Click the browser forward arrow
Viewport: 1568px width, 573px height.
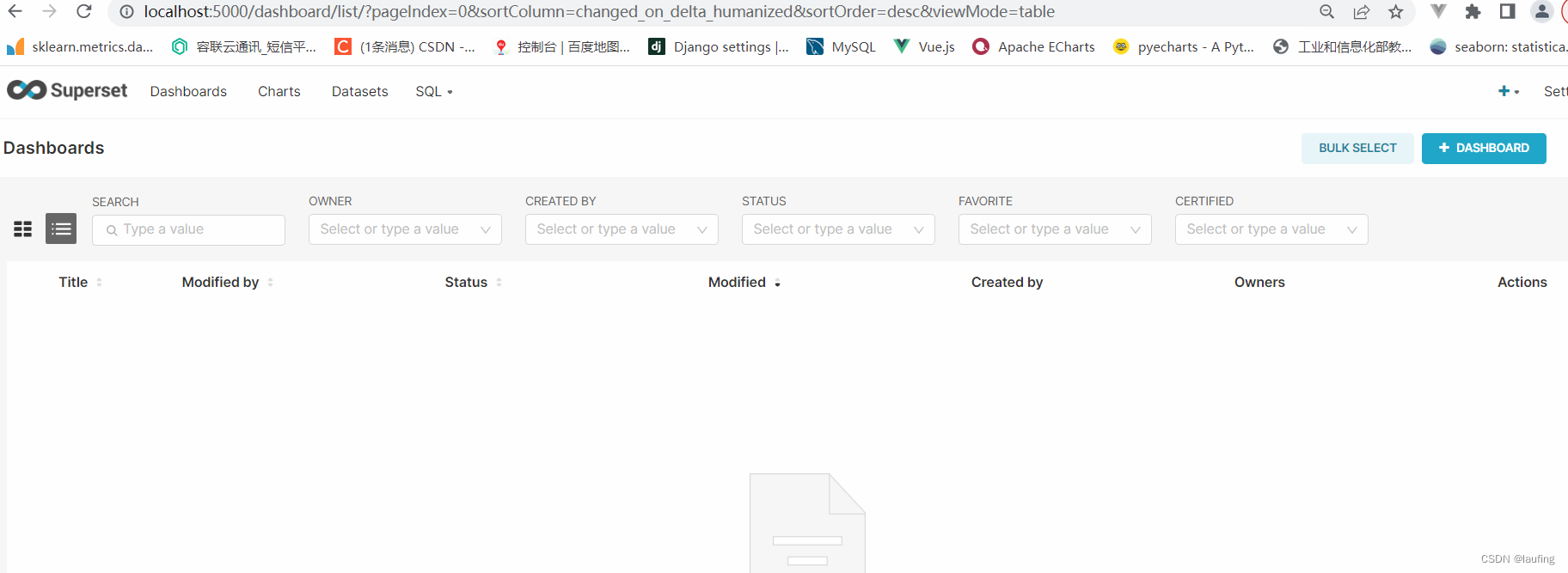(x=49, y=11)
